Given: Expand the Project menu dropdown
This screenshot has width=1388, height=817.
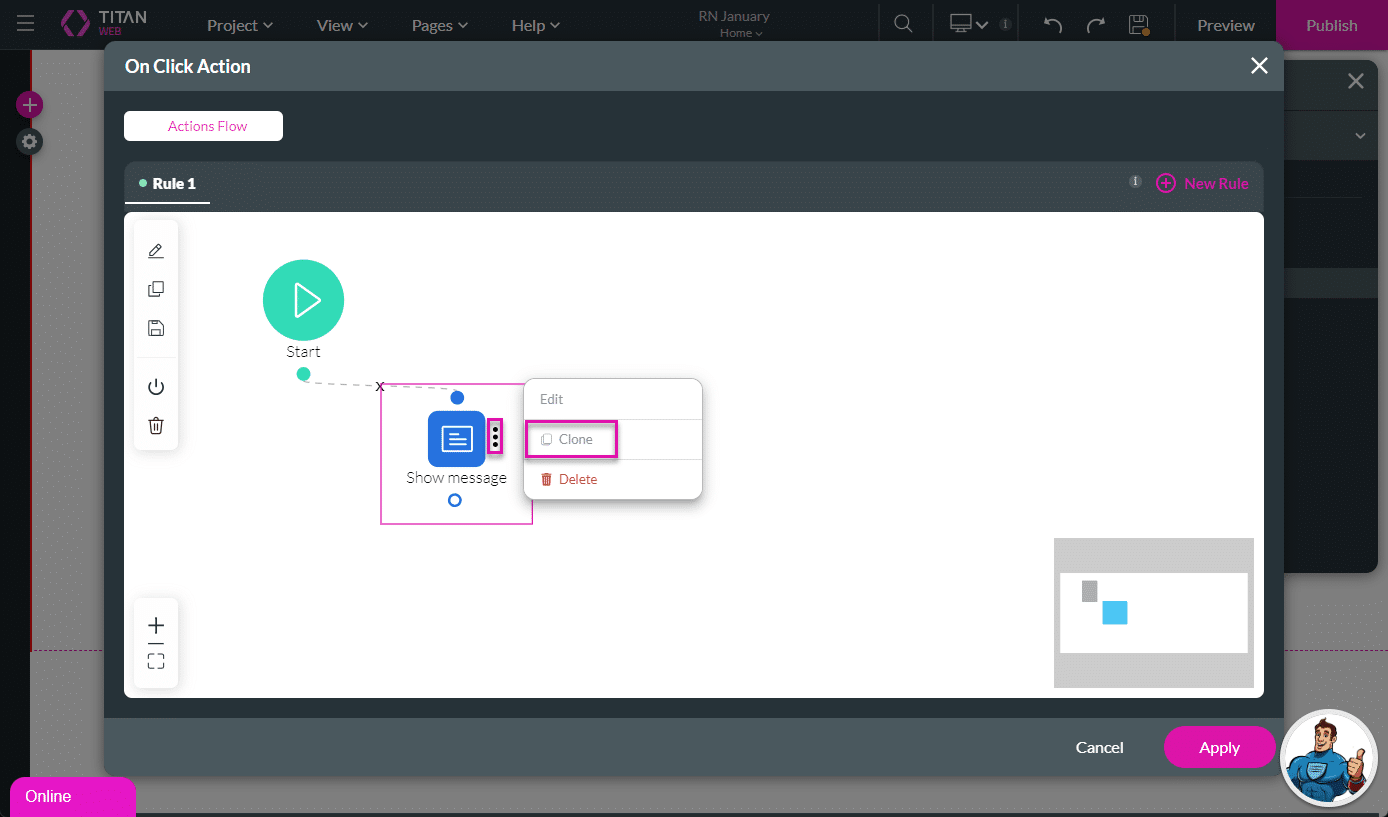Looking at the screenshot, I should point(239,25).
